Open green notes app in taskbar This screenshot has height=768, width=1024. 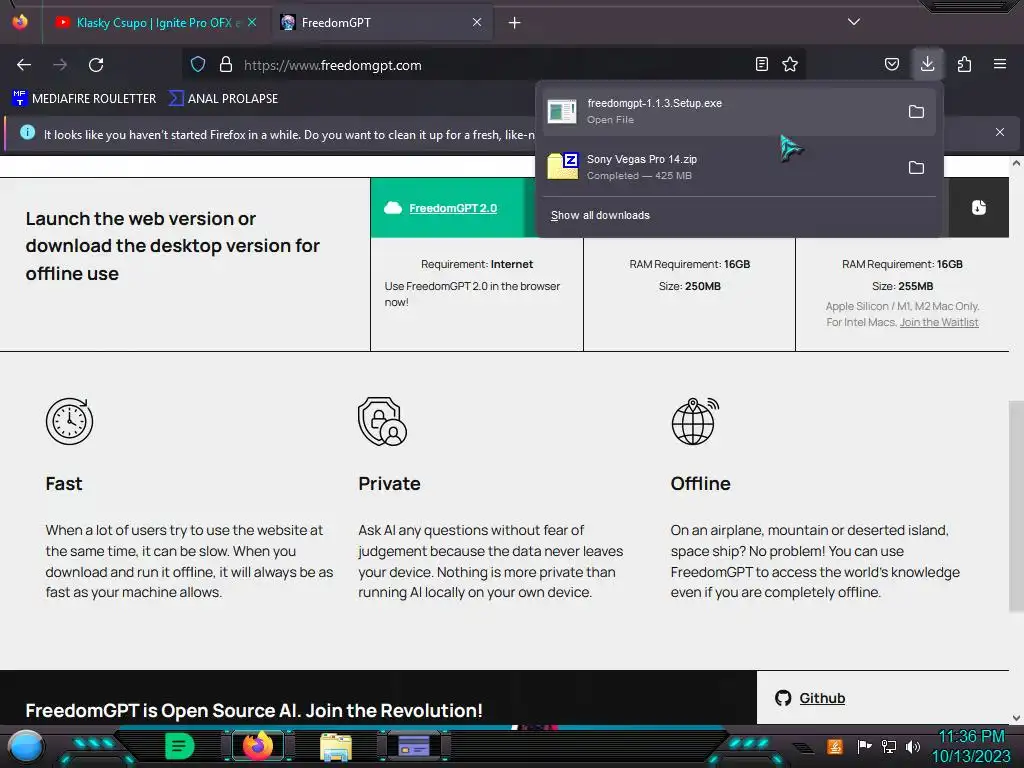pyautogui.click(x=179, y=746)
